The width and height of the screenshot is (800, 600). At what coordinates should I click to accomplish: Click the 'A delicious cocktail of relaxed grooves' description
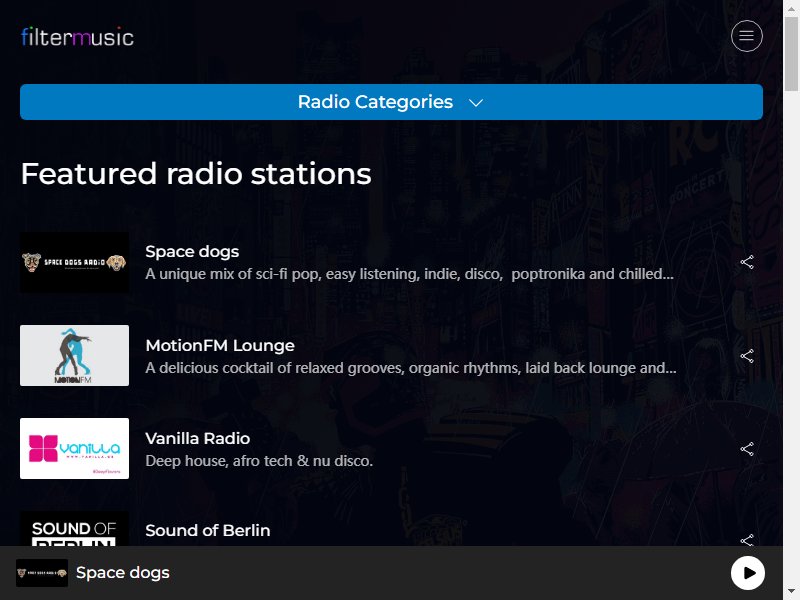(x=411, y=368)
